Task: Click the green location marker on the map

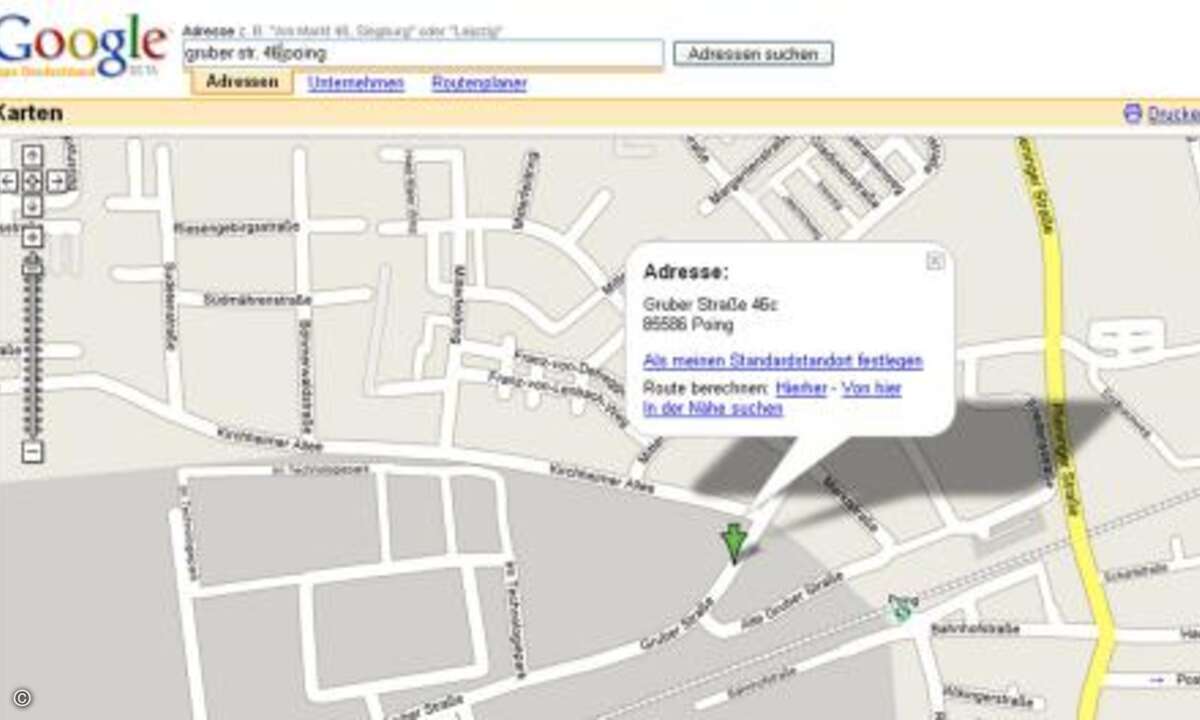Action: point(734,543)
